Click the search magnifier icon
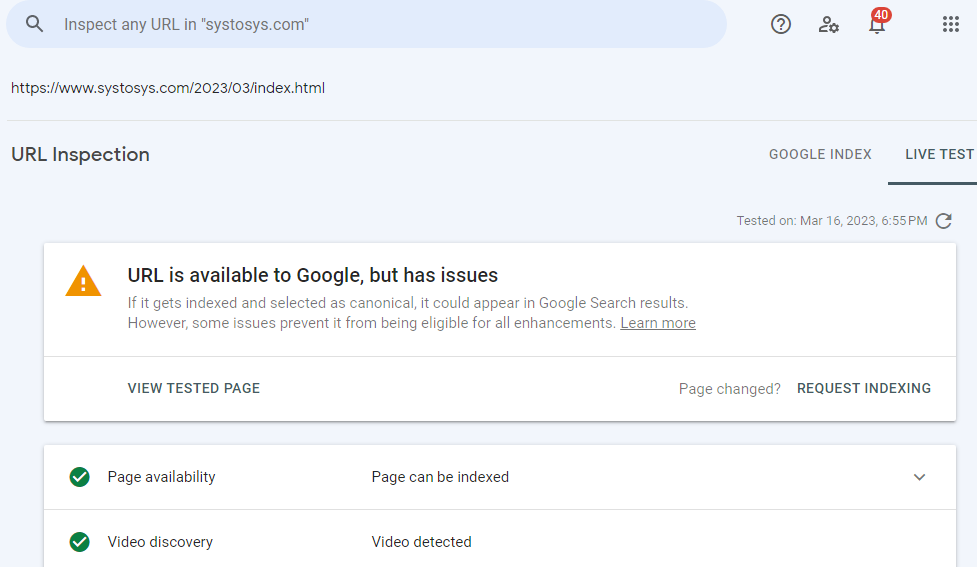 [35, 24]
